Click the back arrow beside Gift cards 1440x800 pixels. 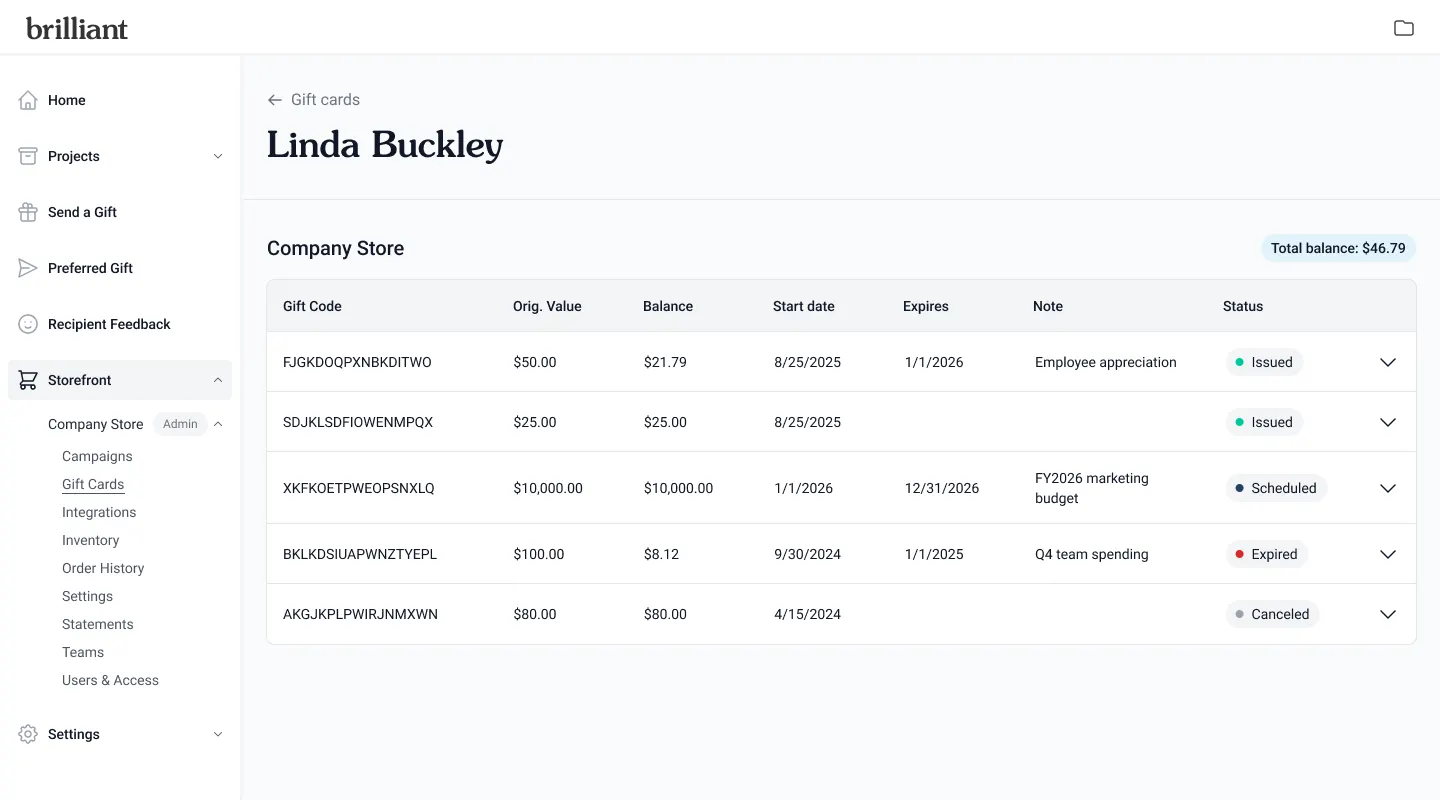[275, 100]
